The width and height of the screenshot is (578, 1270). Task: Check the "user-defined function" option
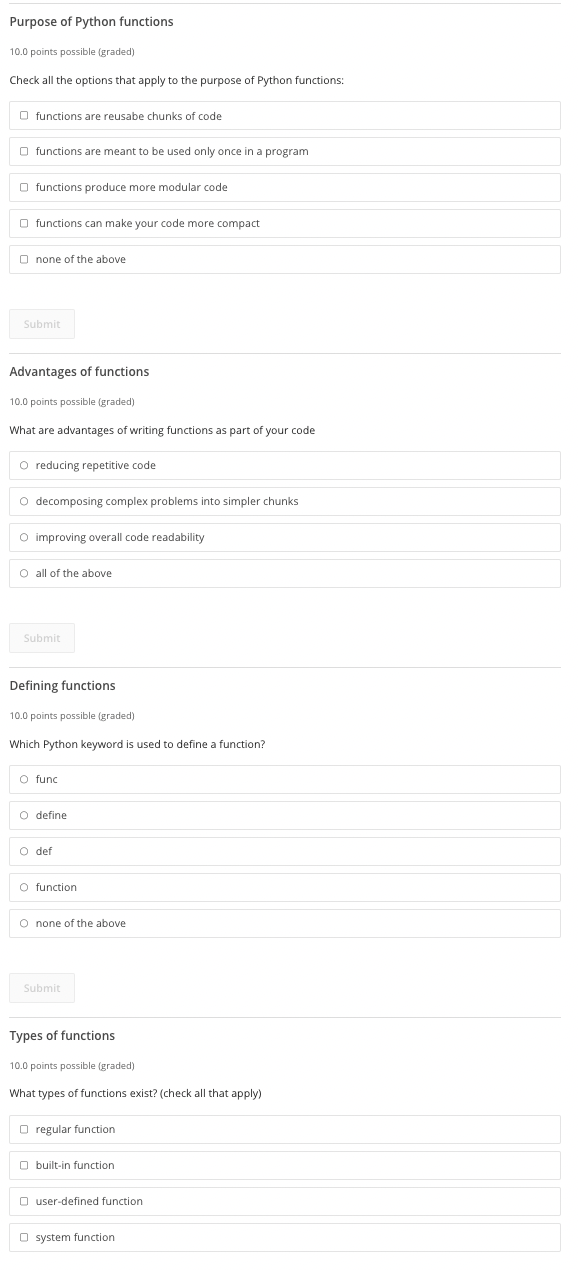tap(24, 1201)
